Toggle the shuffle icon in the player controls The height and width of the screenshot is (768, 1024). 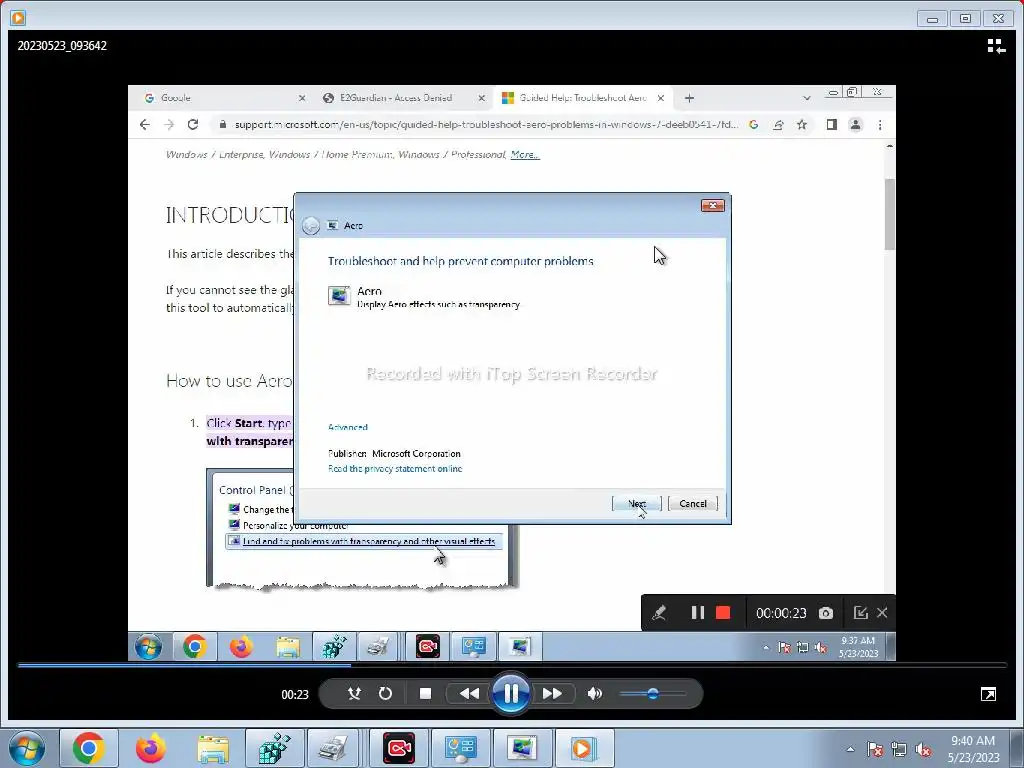tap(354, 694)
